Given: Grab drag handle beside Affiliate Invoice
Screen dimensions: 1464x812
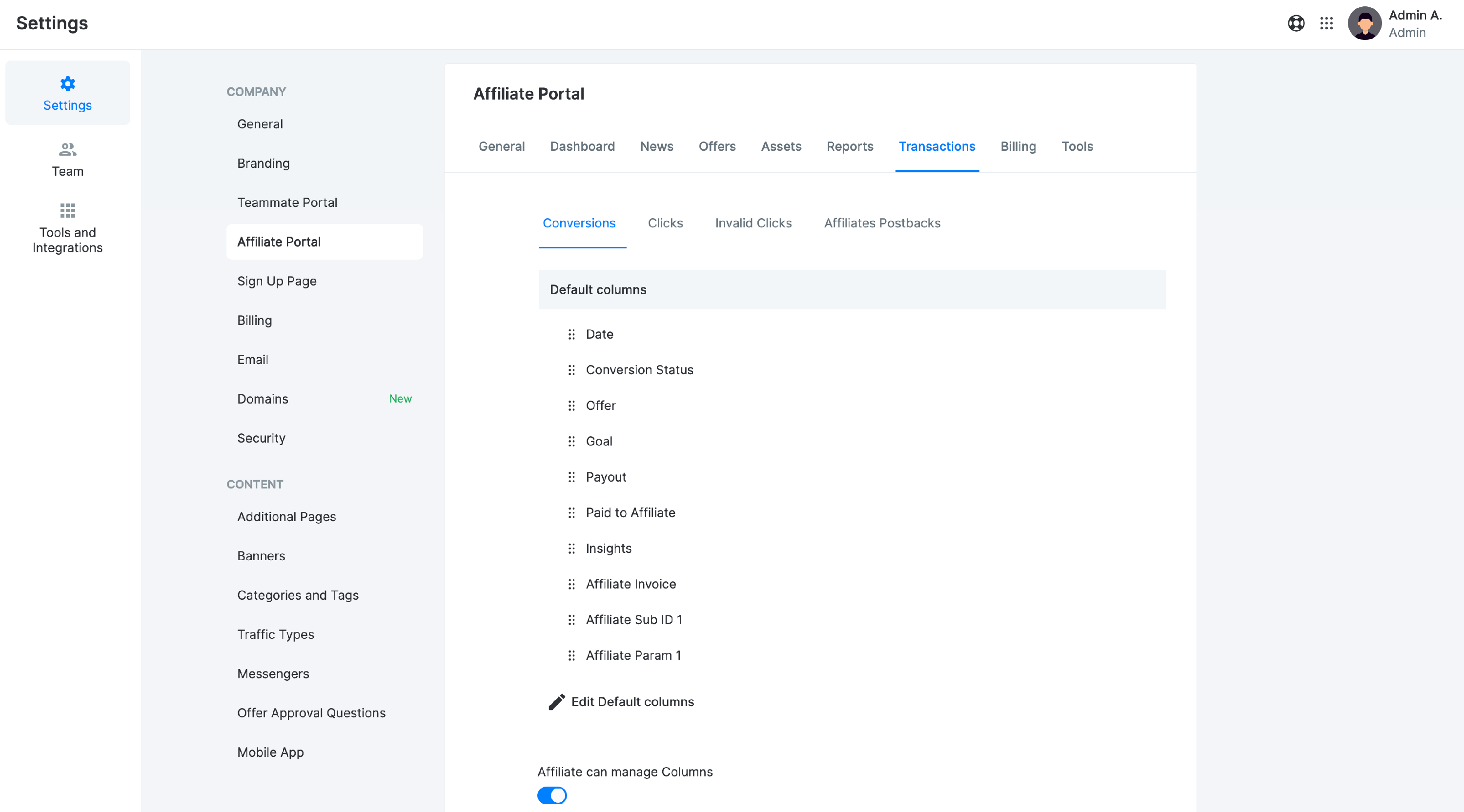Looking at the screenshot, I should click(x=571, y=584).
